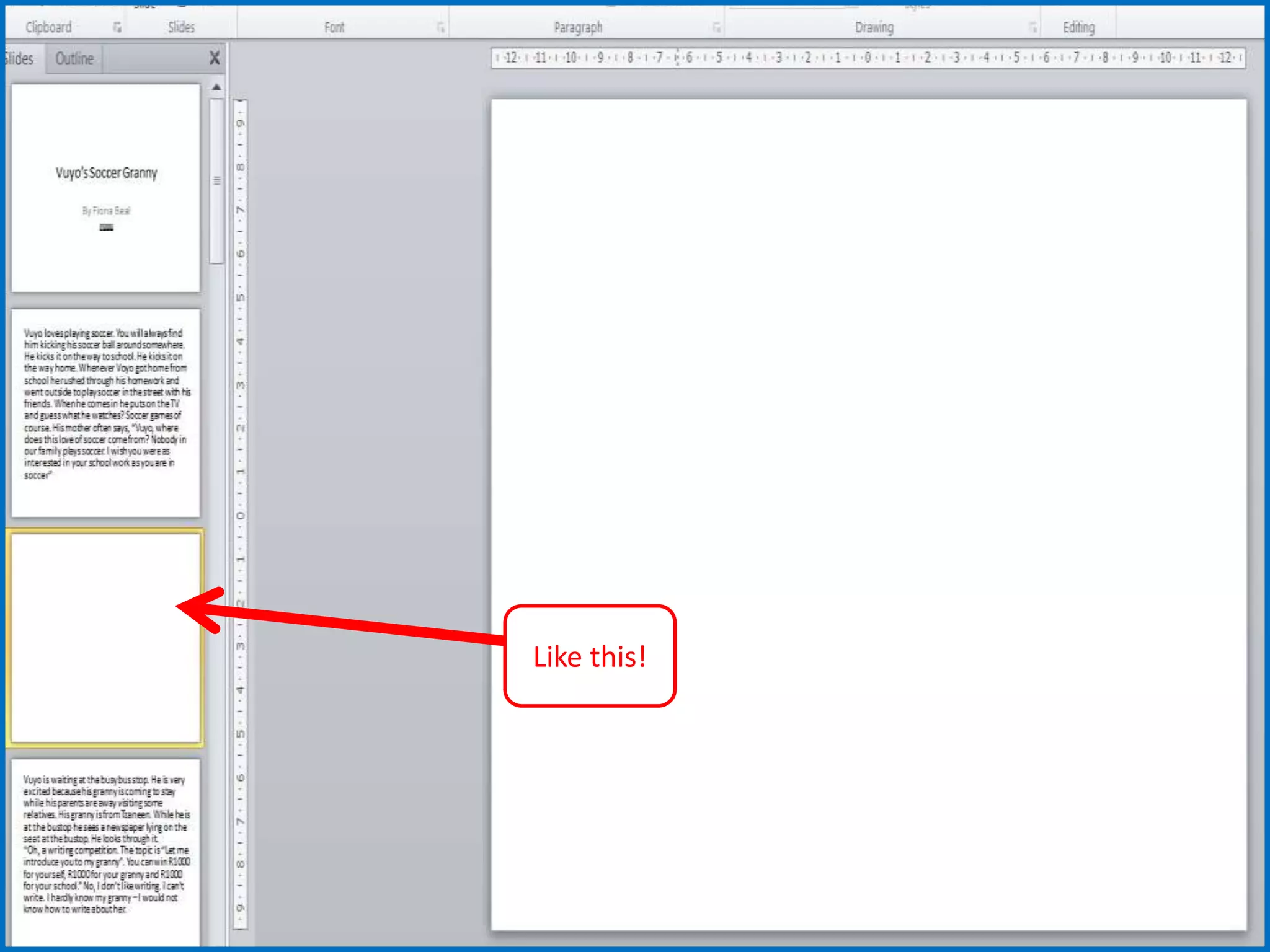Switch to the Slides tab
Image resolution: width=1270 pixels, height=952 pixels.
tap(20, 59)
